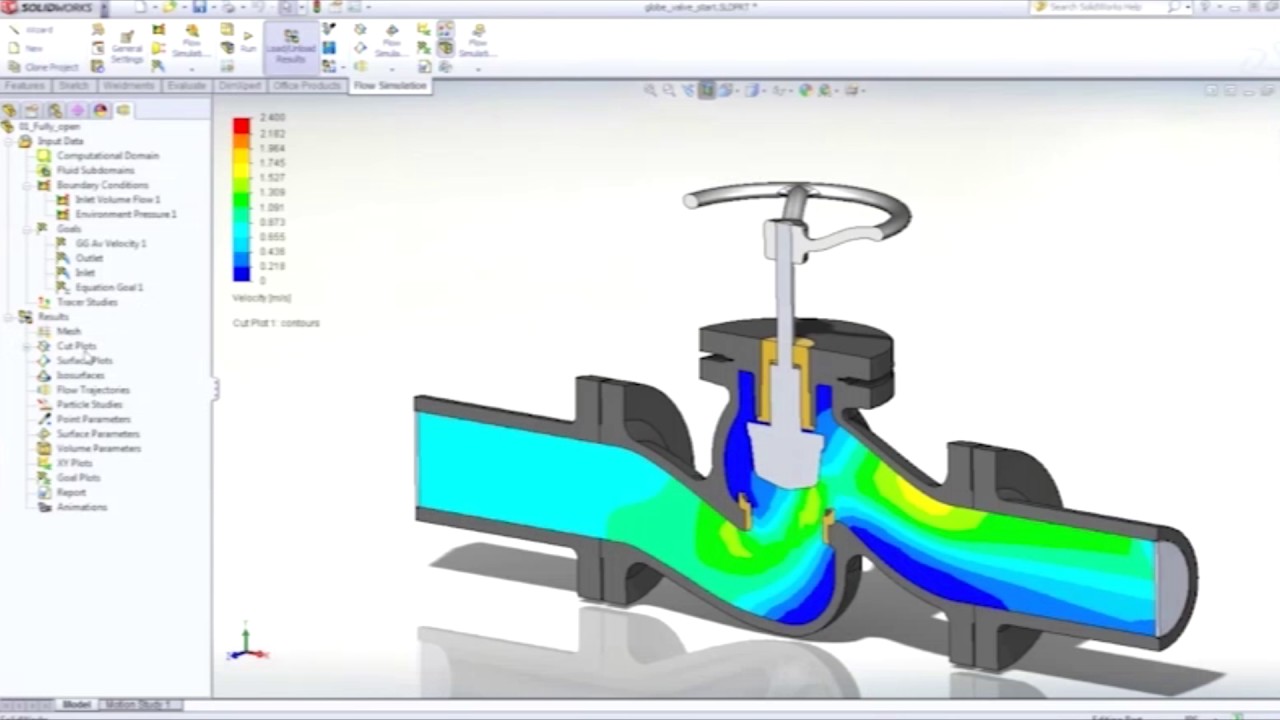Collapse the Results tree node

click(8, 317)
